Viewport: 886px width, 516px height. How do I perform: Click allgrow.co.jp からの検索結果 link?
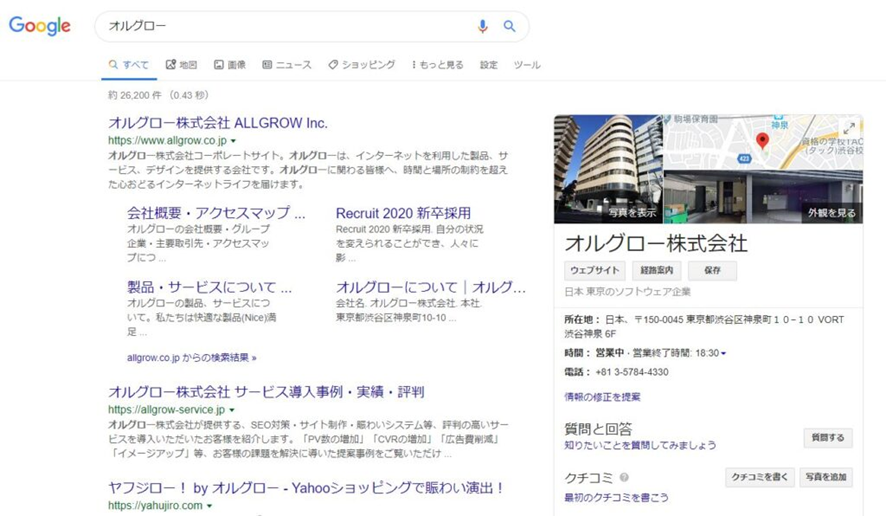click(x=192, y=358)
